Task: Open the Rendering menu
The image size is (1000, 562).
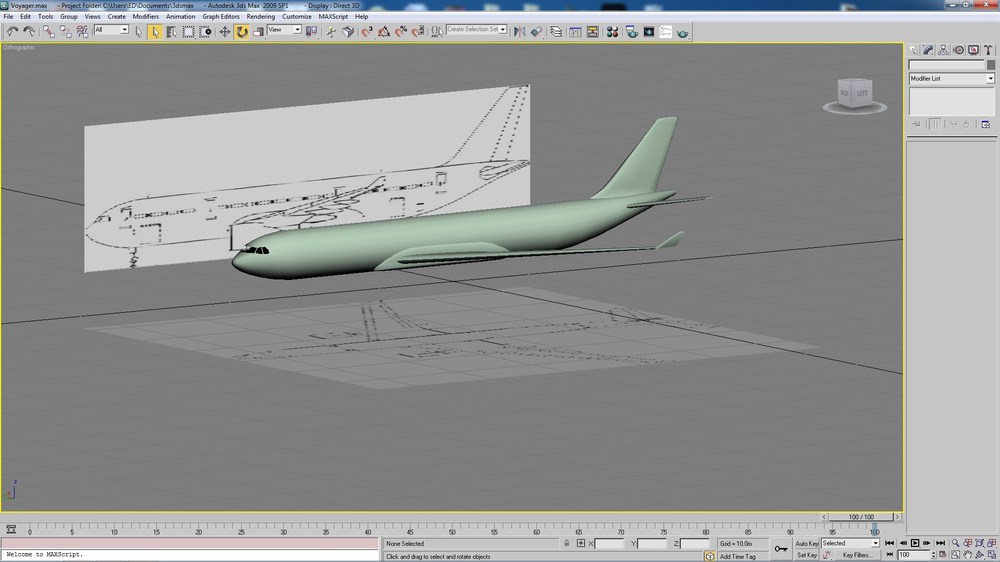Action: (x=260, y=17)
